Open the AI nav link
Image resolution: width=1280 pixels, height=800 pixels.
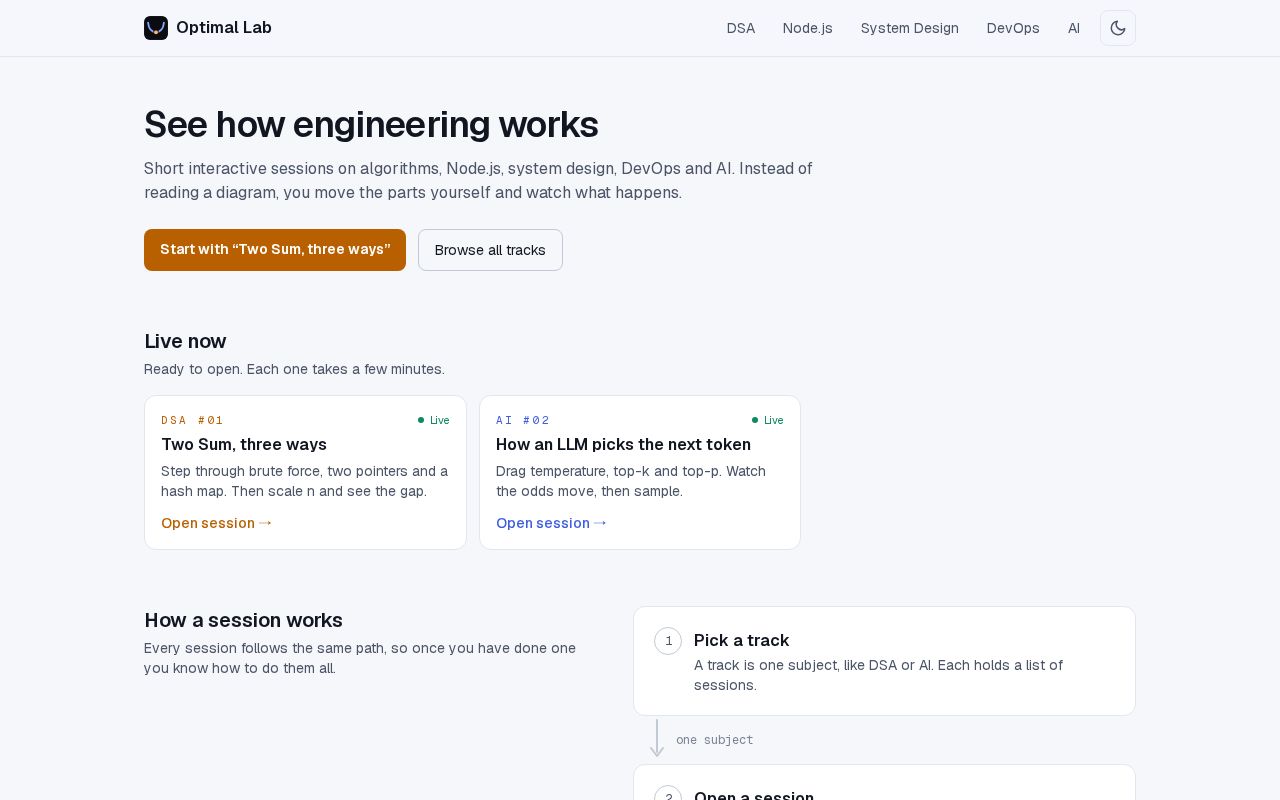[1074, 28]
